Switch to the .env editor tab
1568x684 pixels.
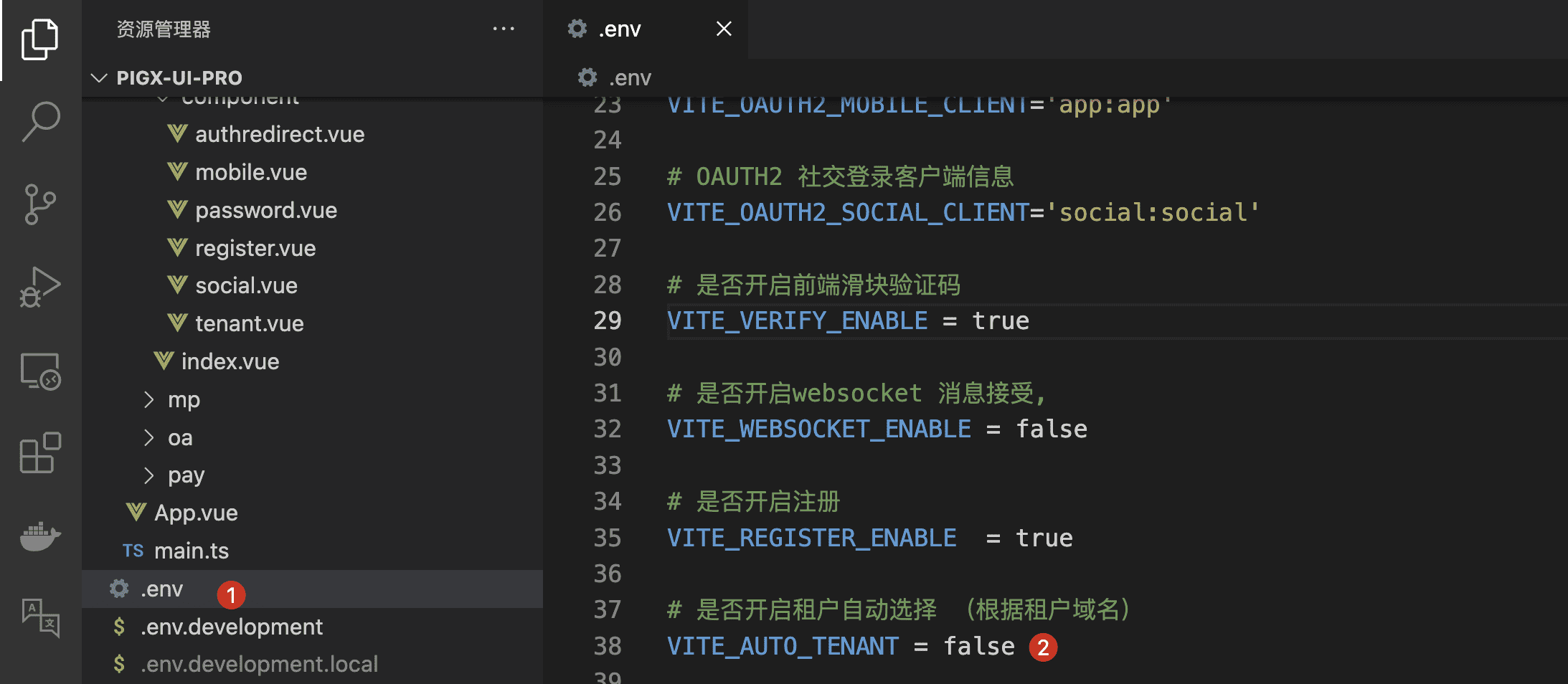(x=620, y=29)
